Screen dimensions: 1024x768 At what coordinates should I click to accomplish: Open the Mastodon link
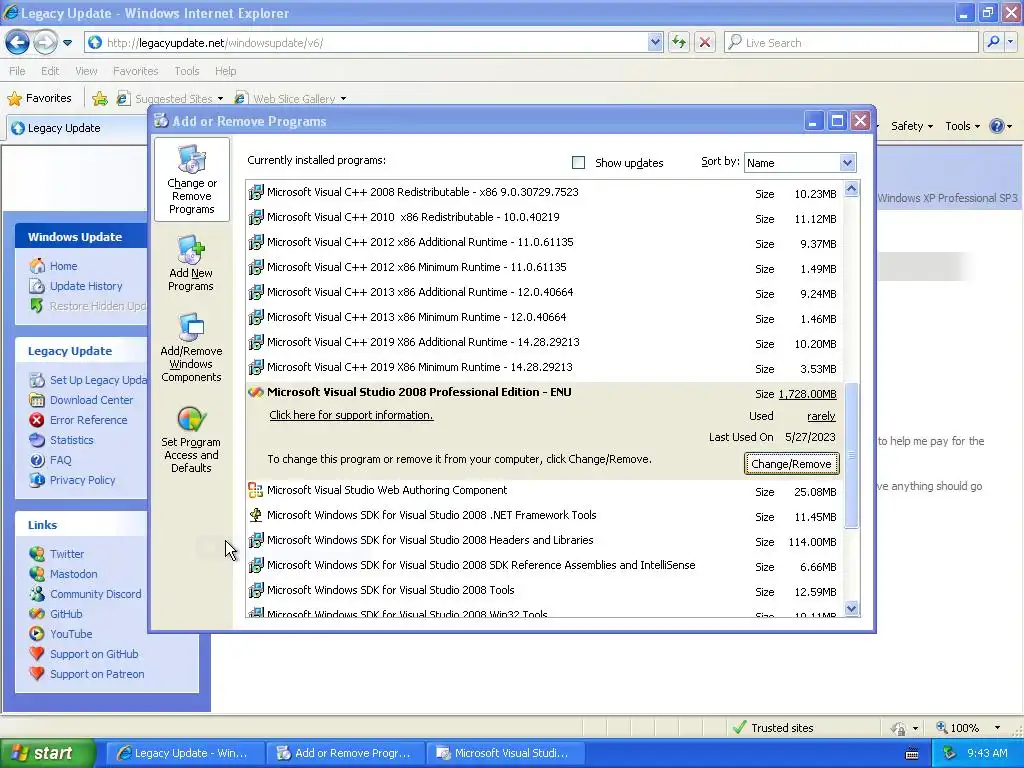73,574
